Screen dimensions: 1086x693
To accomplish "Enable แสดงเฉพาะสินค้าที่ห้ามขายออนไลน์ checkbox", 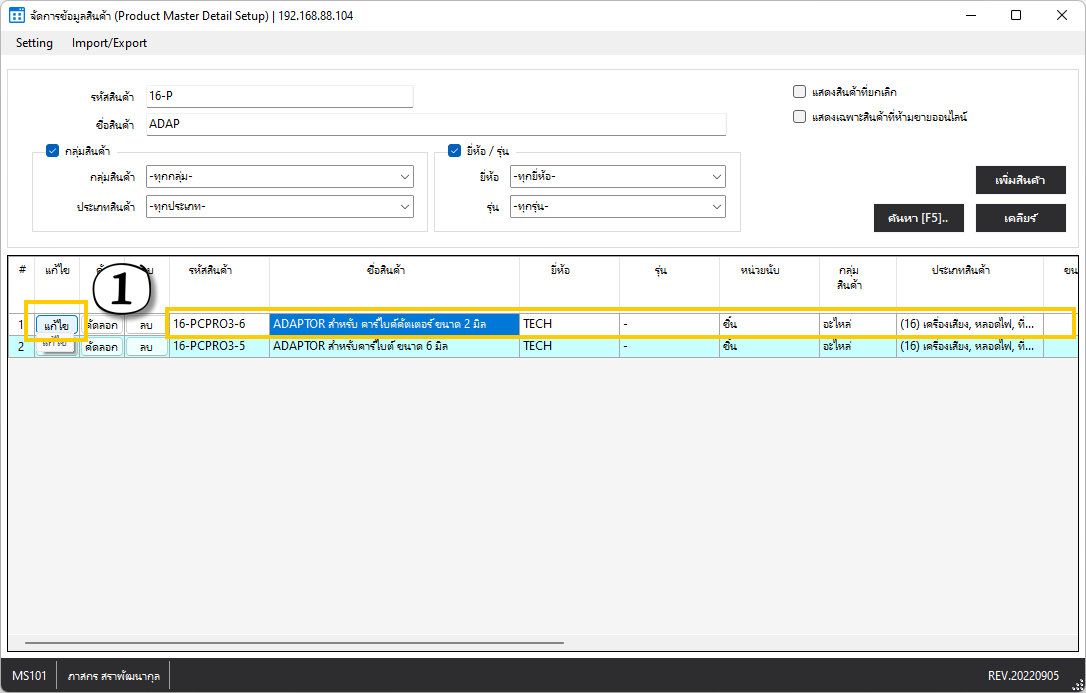I will click(799, 116).
